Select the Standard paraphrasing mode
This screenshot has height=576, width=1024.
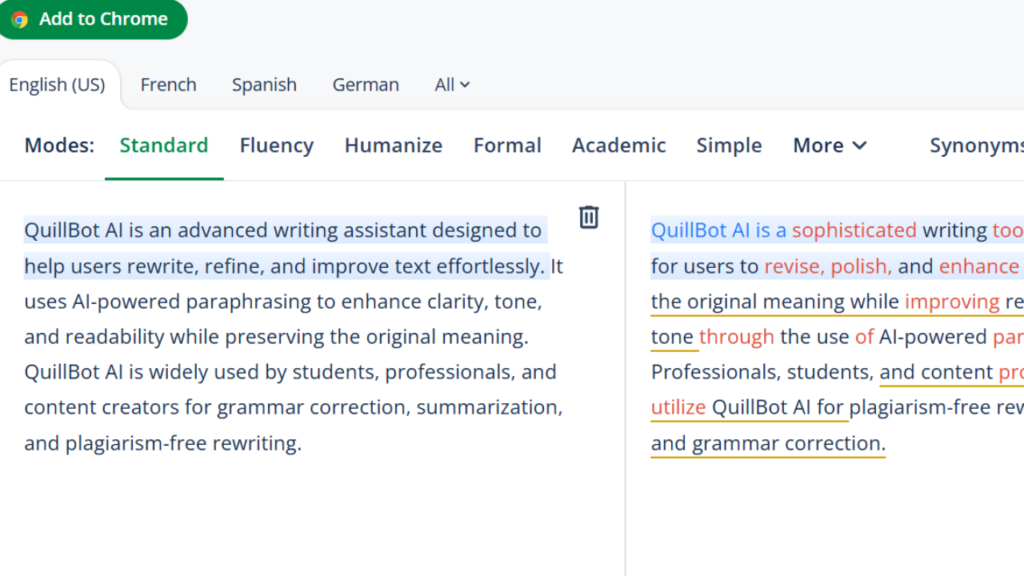pyautogui.click(x=163, y=145)
